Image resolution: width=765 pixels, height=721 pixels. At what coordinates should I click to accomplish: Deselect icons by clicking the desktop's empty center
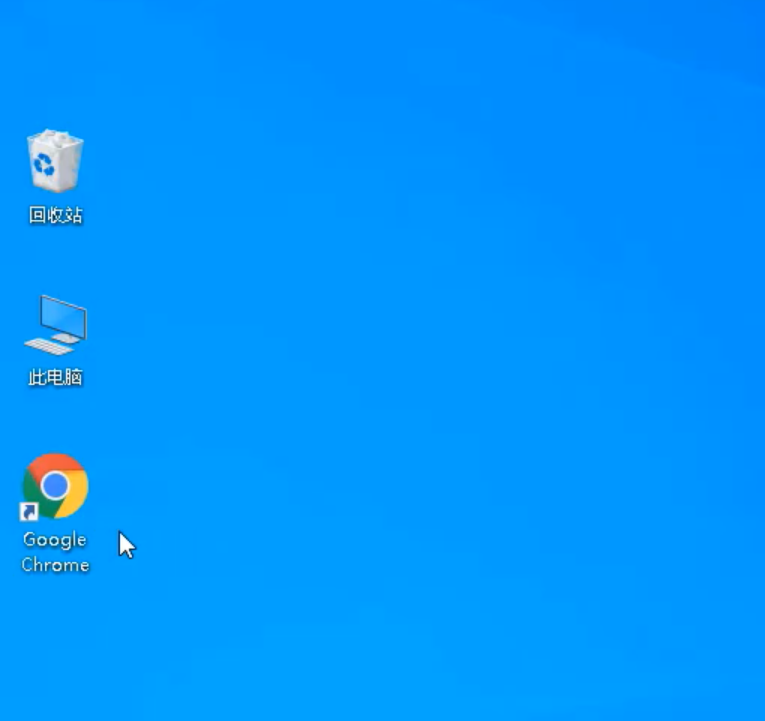point(400,360)
